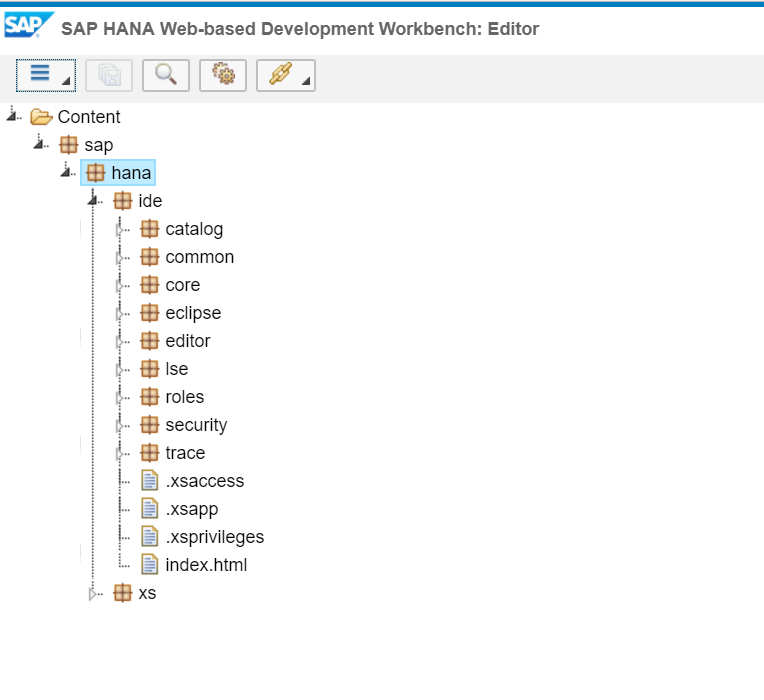
Task: Collapse the Content root node
Action: click(x=12, y=116)
